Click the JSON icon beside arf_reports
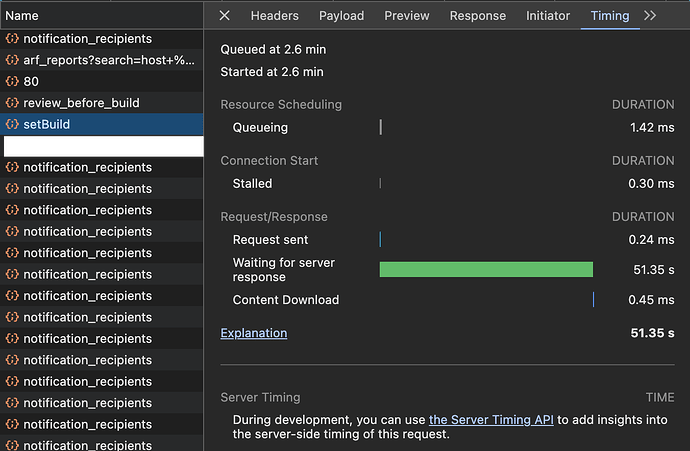690x451 pixels. pyautogui.click(x=12, y=60)
